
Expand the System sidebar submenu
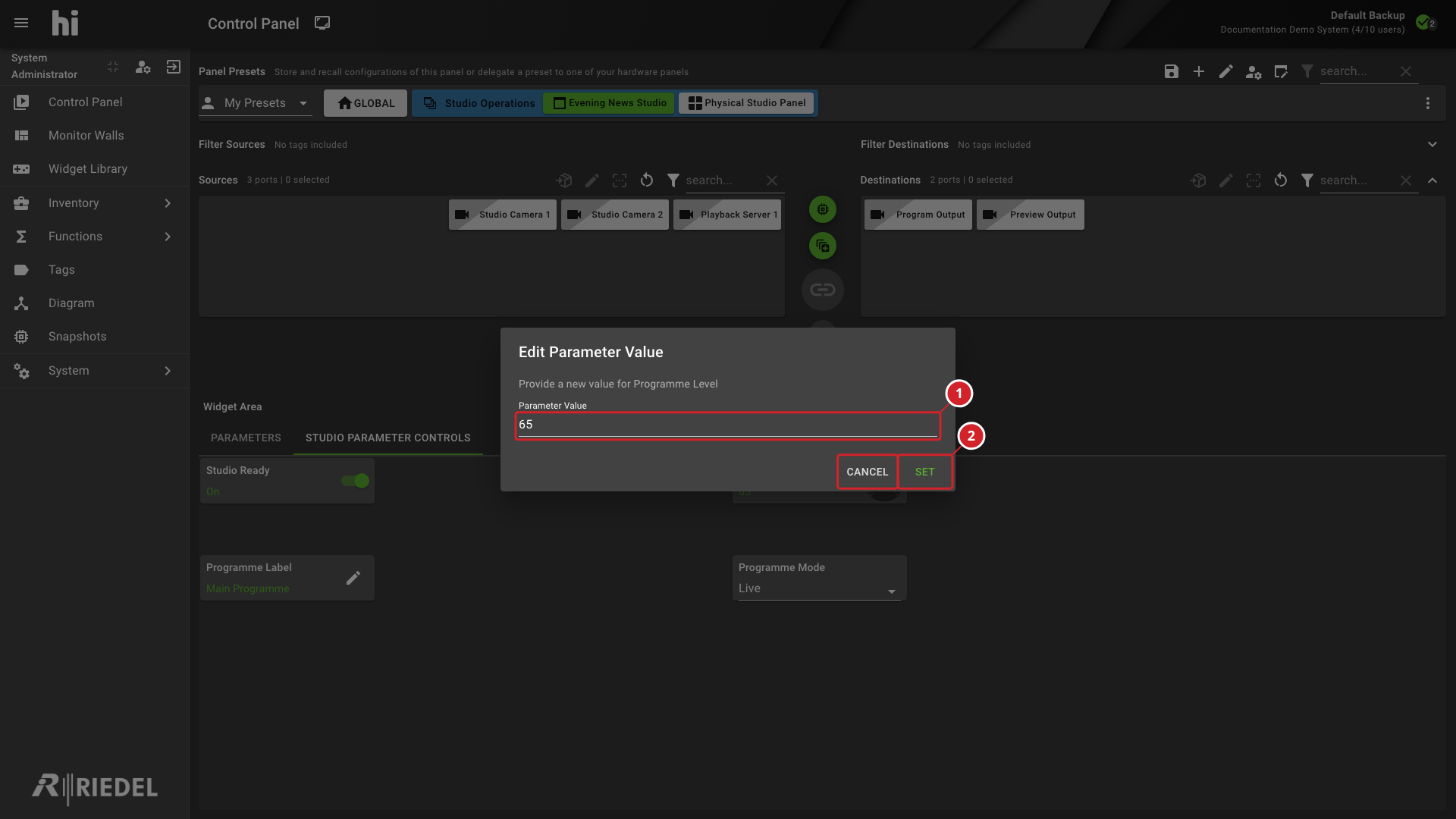pyautogui.click(x=168, y=371)
